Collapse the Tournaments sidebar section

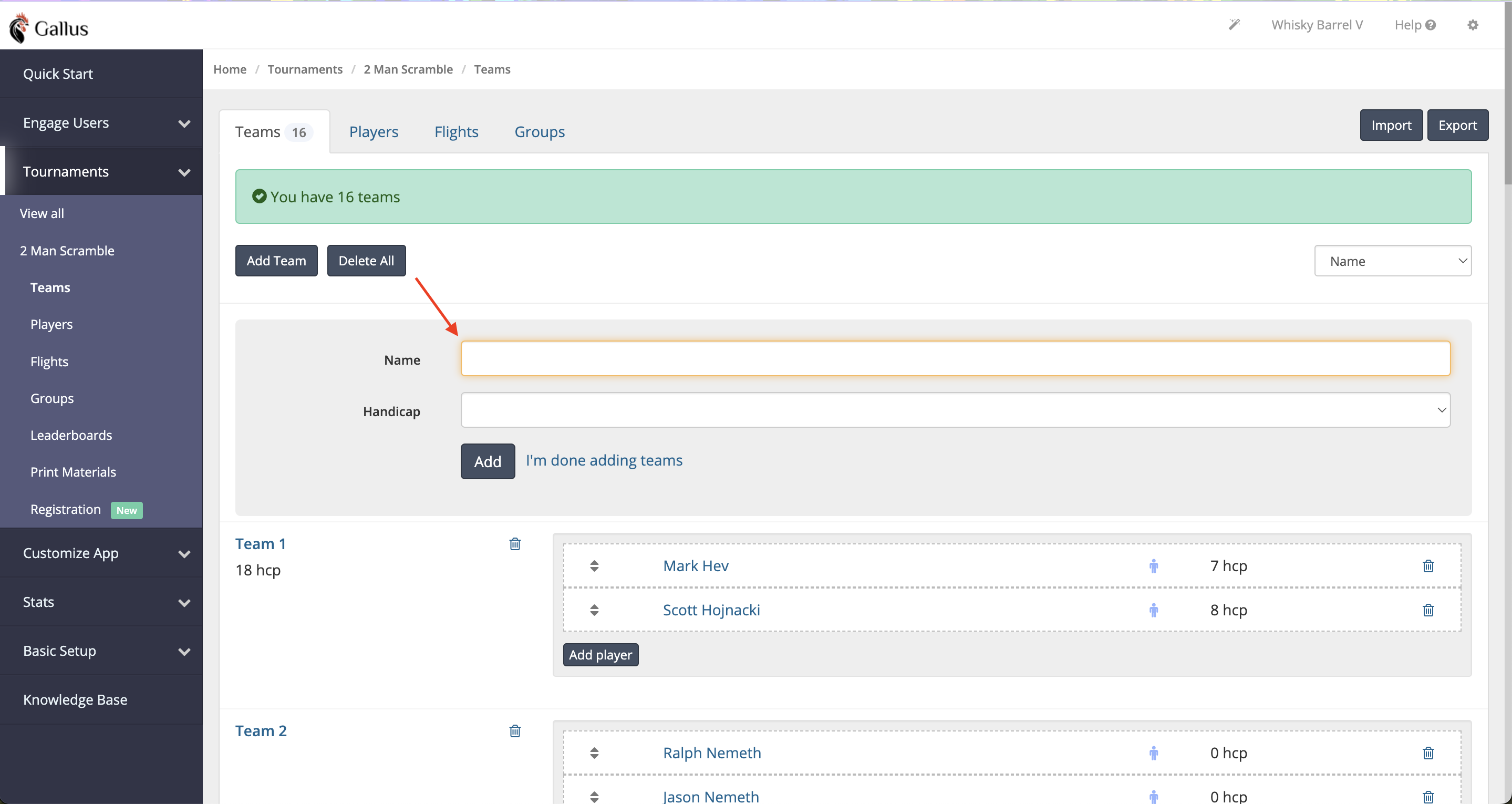point(101,171)
